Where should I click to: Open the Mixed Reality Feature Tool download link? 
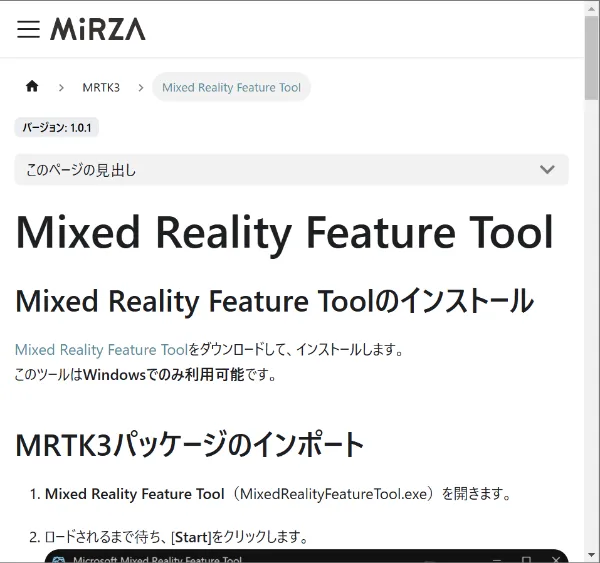pyautogui.click(x=101, y=350)
